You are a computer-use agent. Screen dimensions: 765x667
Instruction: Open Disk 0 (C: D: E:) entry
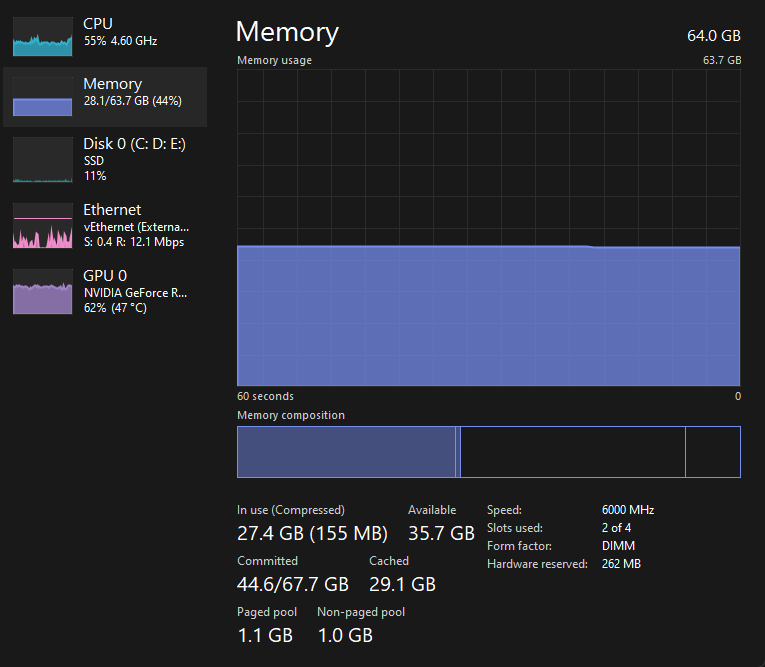pos(105,160)
